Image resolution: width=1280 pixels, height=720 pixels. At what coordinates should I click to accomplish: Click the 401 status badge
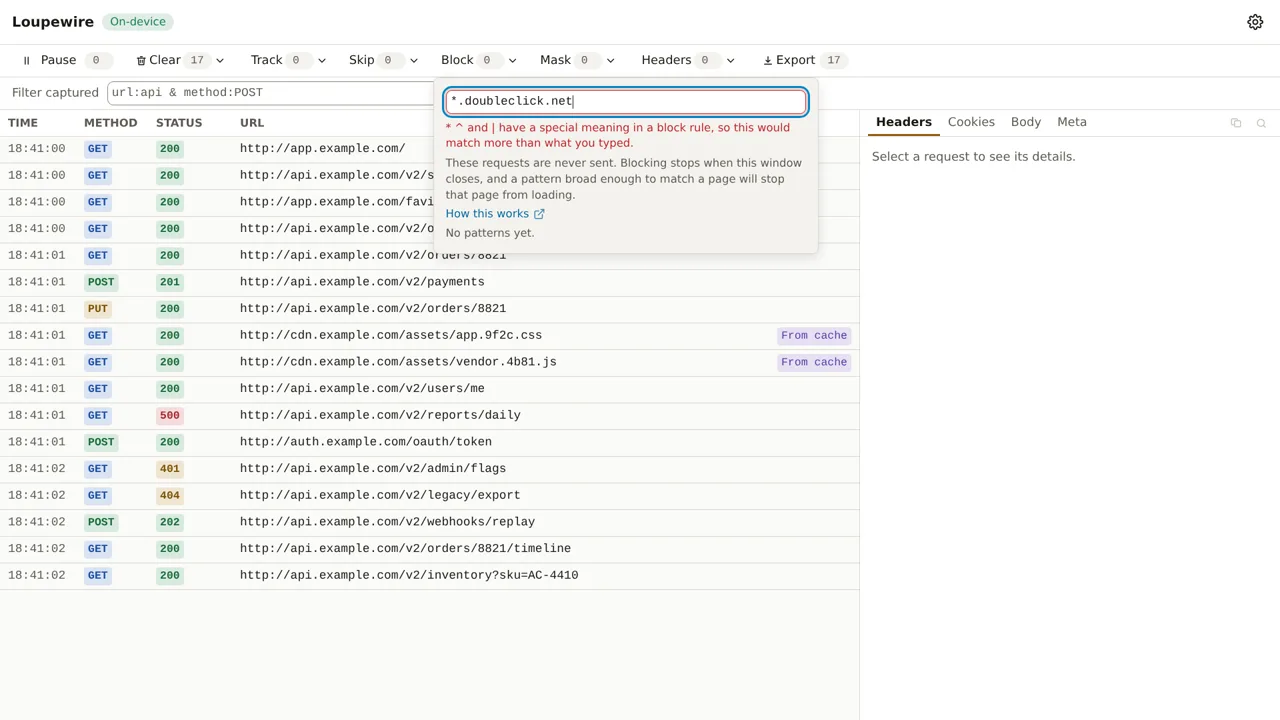[170, 468]
